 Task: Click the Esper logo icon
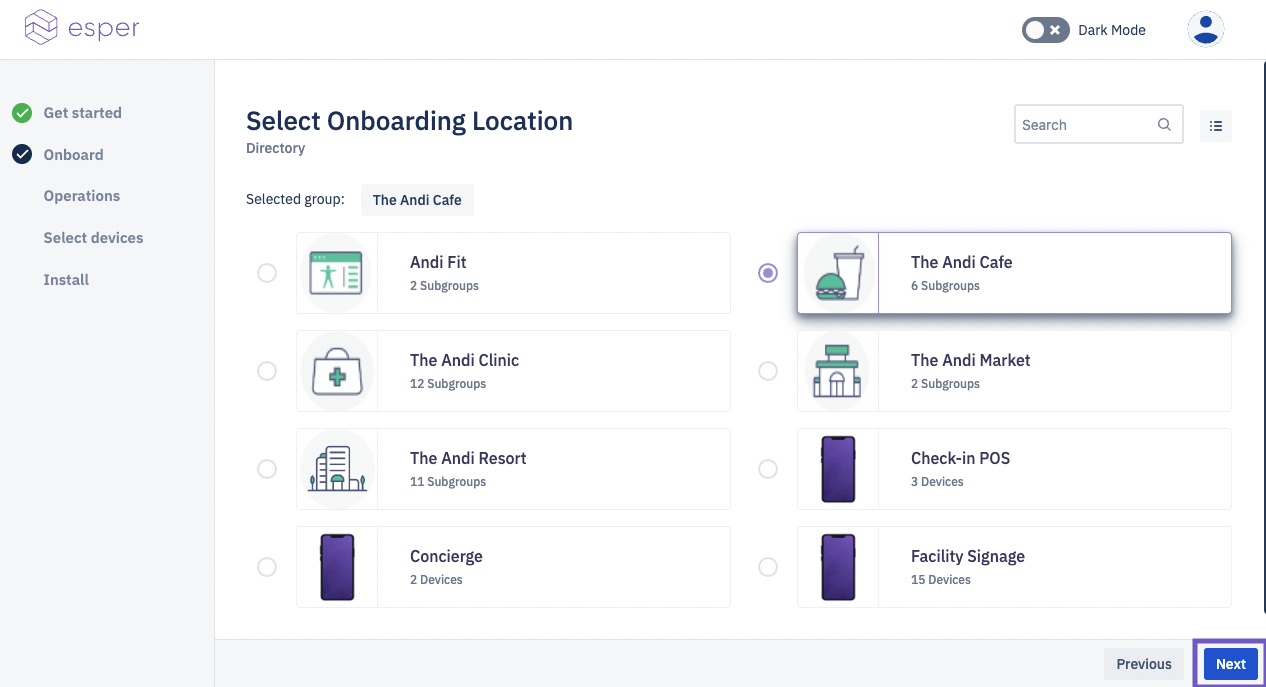41,28
